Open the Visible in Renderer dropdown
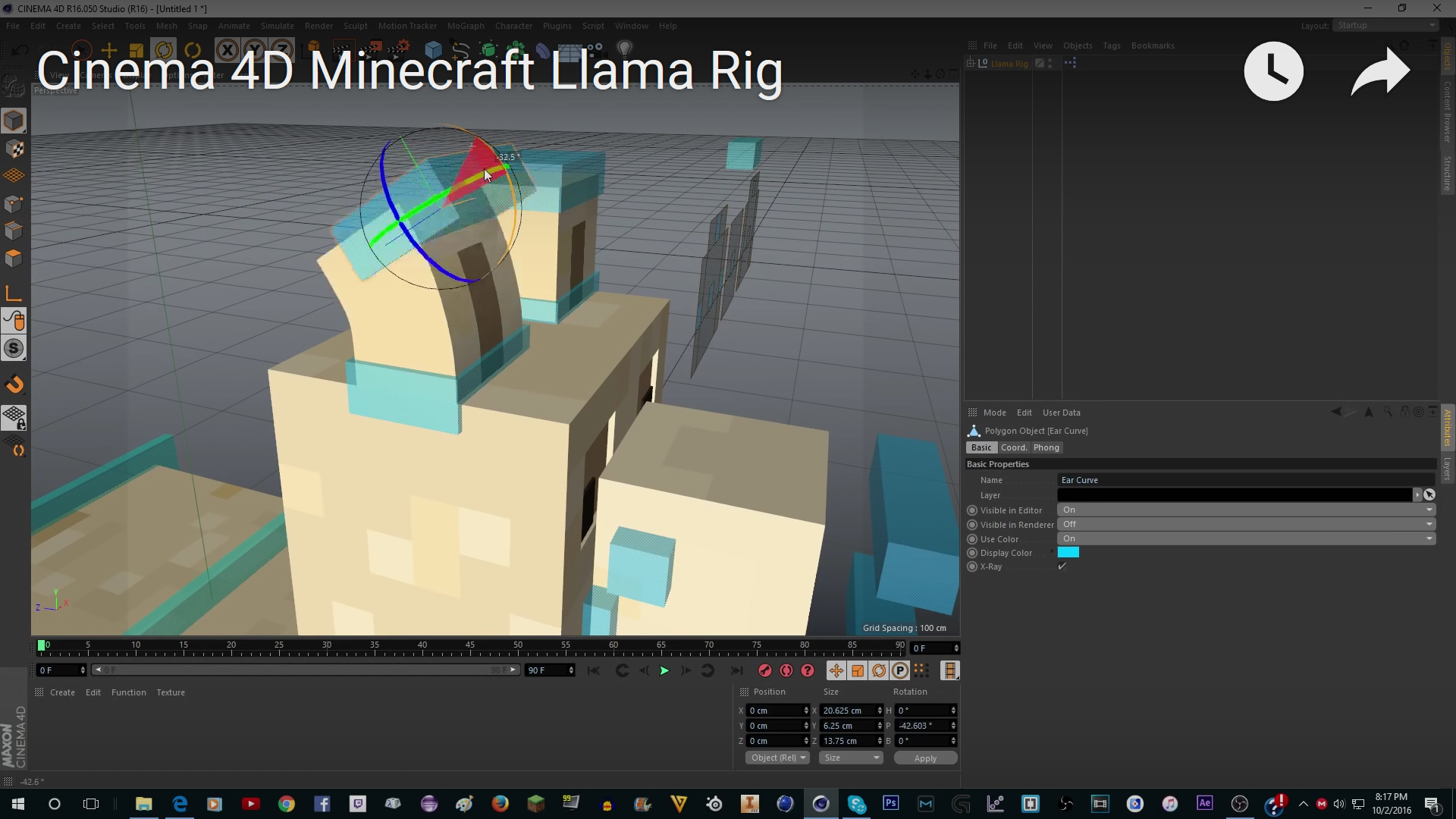1456x819 pixels. pos(1247,524)
